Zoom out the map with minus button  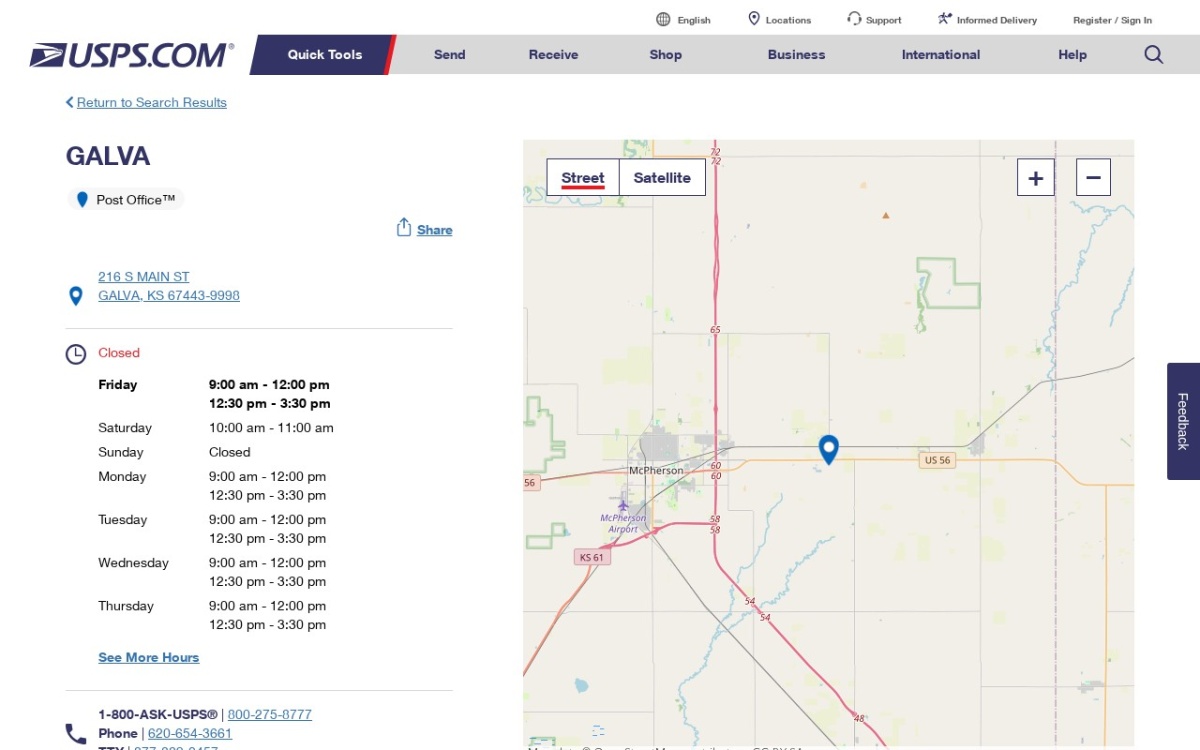(1093, 178)
